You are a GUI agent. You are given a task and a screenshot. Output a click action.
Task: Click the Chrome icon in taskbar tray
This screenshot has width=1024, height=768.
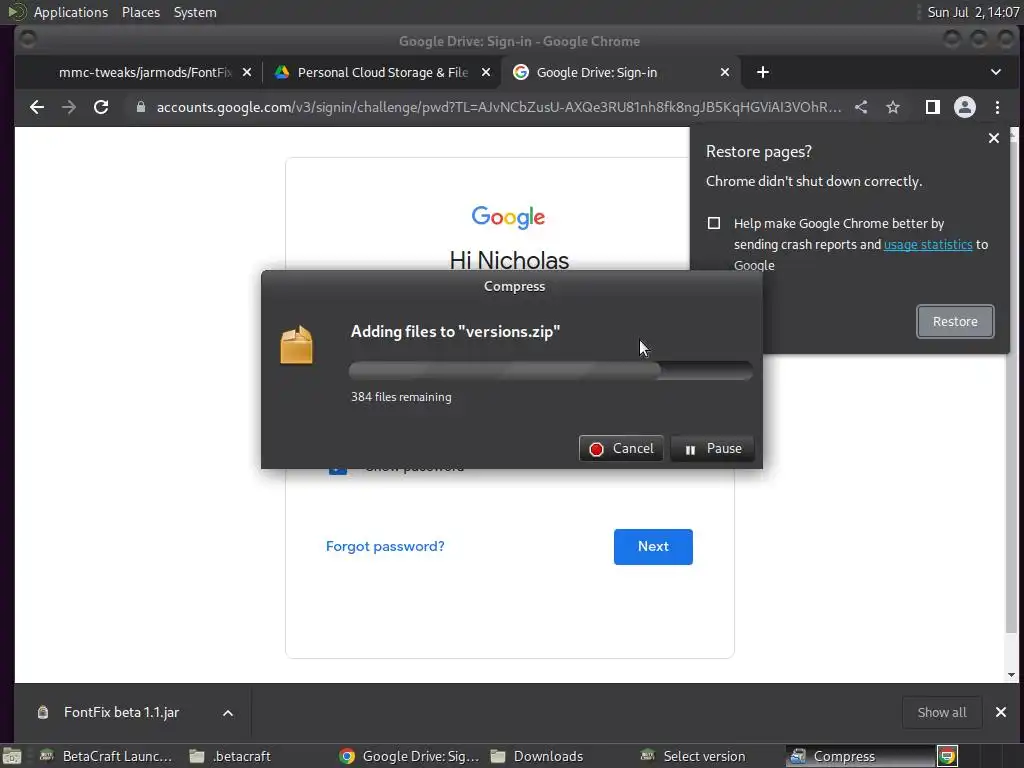[x=948, y=756]
